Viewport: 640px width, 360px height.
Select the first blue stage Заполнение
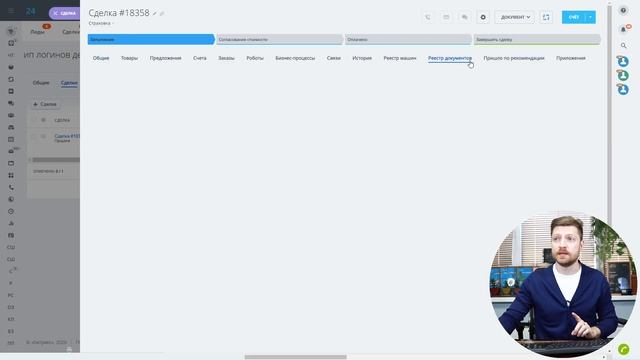point(151,40)
